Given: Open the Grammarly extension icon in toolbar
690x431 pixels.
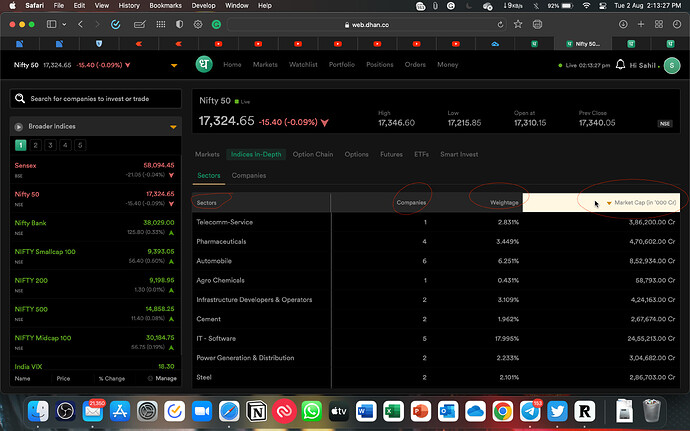Looking at the screenshot, I should (x=216, y=25).
